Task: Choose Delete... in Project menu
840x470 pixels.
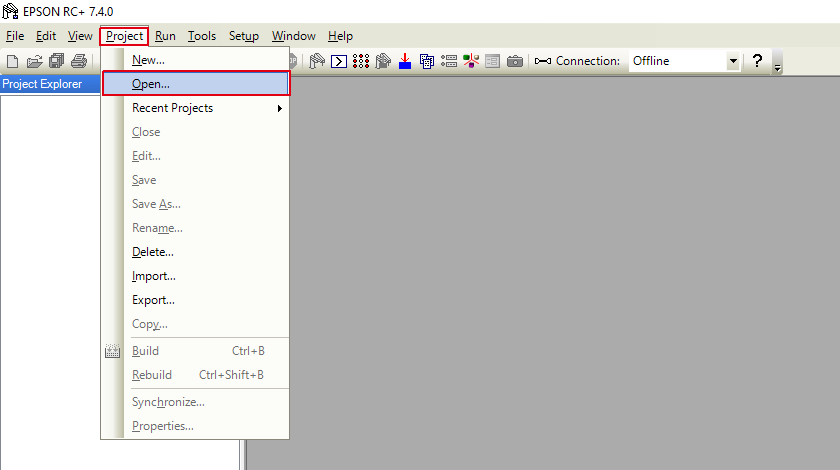Action: coord(196,252)
